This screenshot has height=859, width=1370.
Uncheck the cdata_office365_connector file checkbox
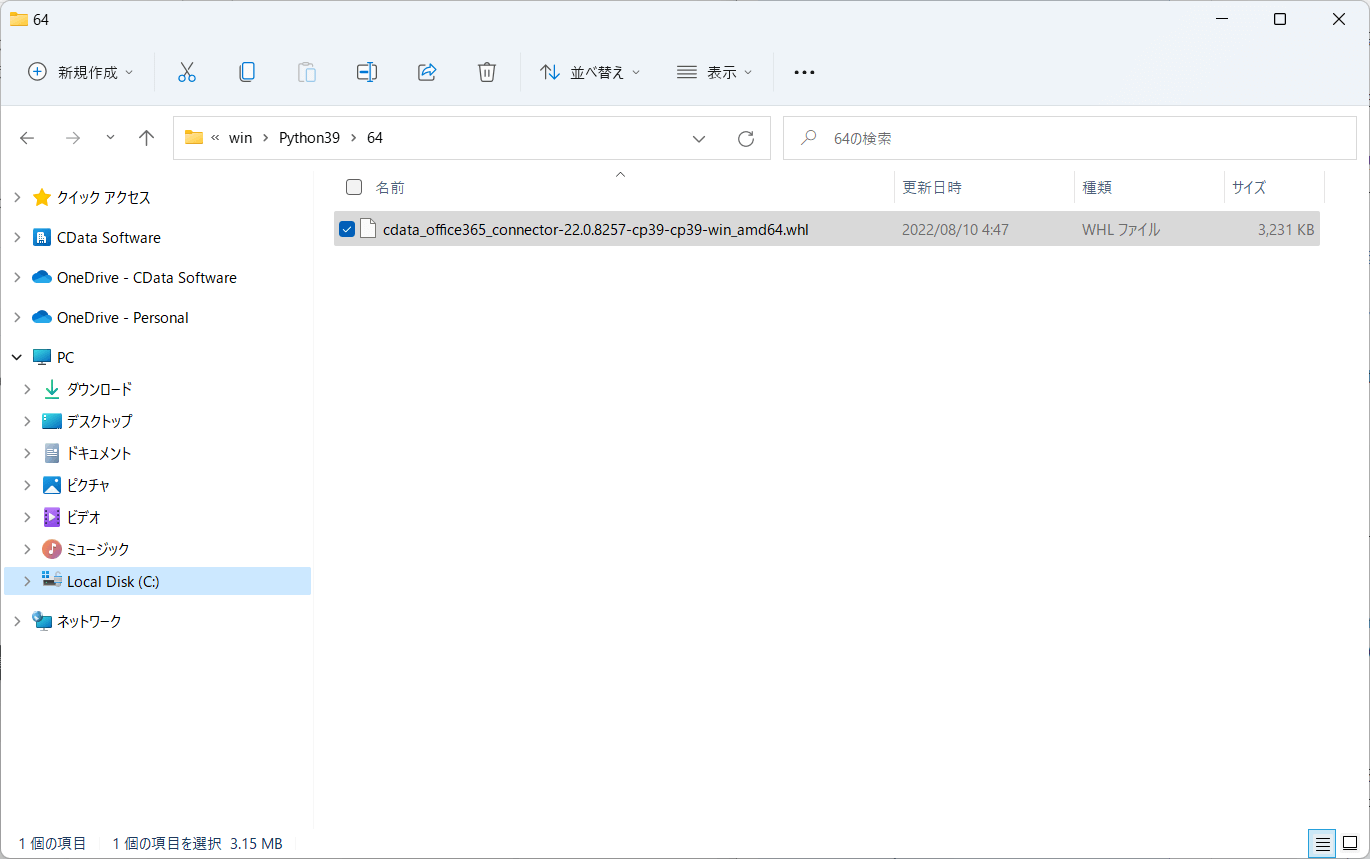[347, 228]
